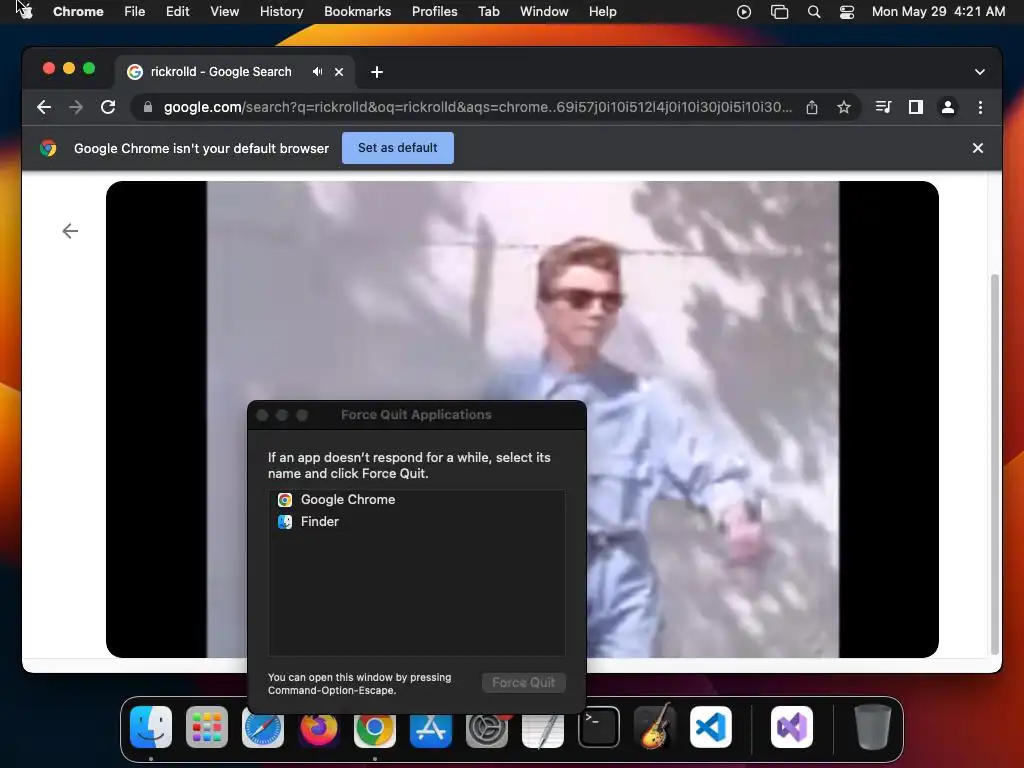This screenshot has width=1024, height=768.
Task: Open System Settings from the Dock
Action: [x=487, y=727]
